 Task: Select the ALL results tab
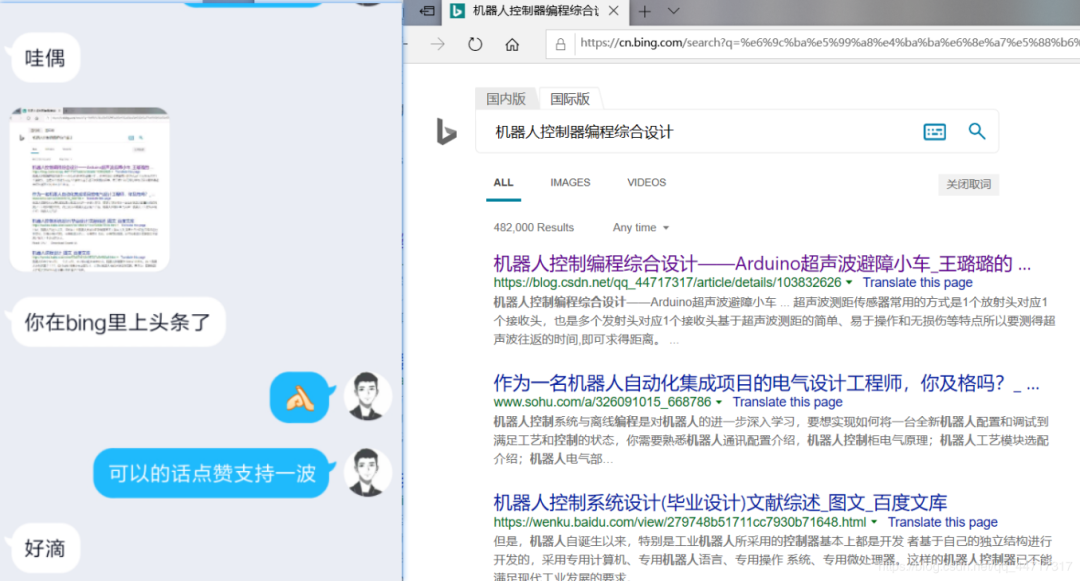503,182
